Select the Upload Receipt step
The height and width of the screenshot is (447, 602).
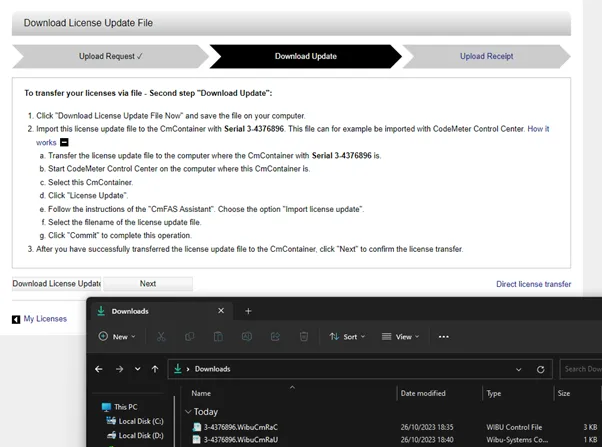[x=486, y=56]
